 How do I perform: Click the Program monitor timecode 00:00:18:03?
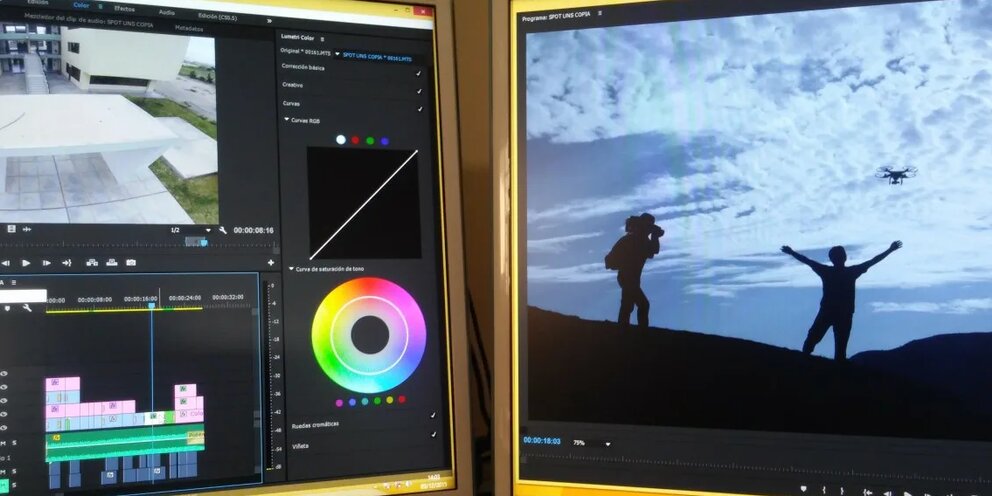542,441
